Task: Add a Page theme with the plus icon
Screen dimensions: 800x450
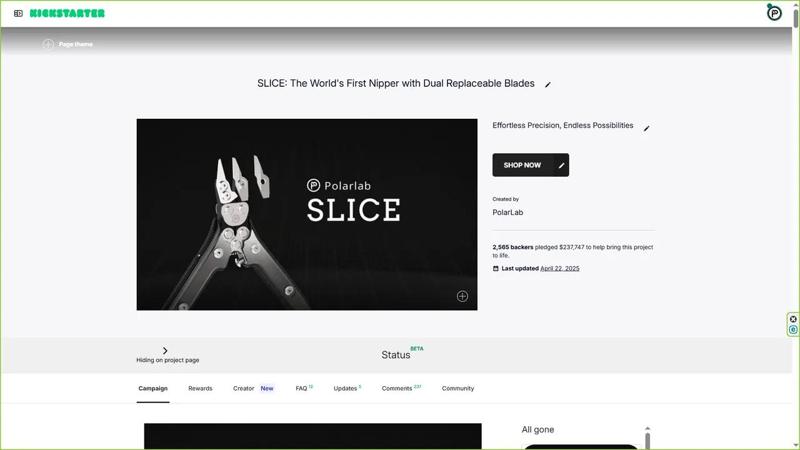Action: 48,44
